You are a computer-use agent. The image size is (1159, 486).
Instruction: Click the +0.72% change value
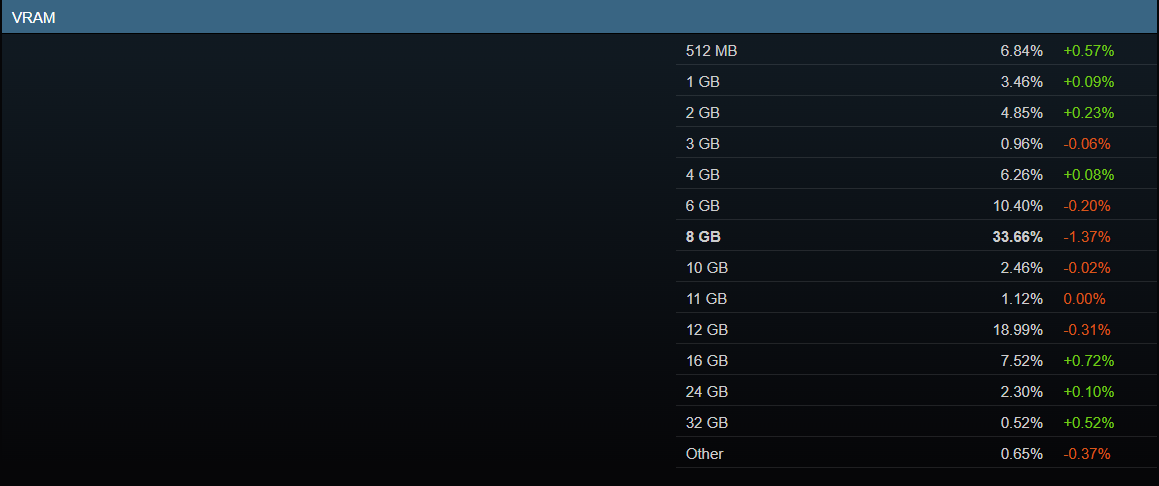[x=1088, y=360]
